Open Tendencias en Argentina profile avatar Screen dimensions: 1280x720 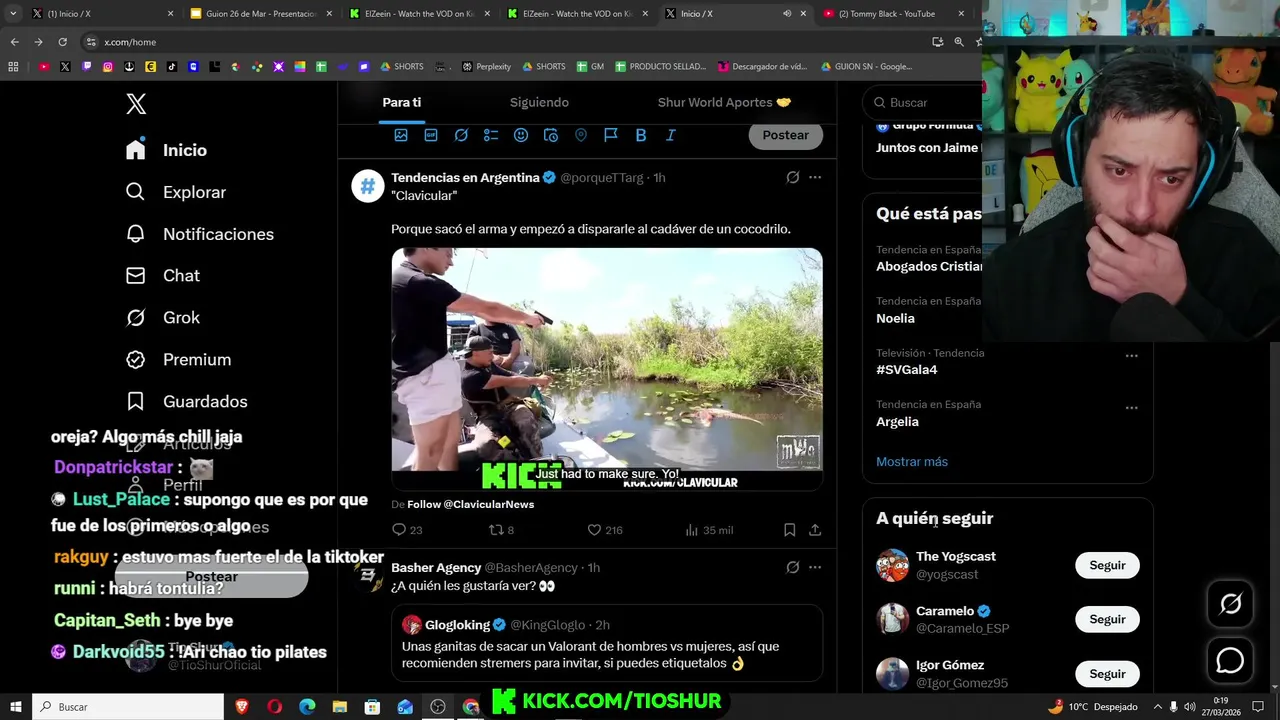pyautogui.click(x=367, y=186)
